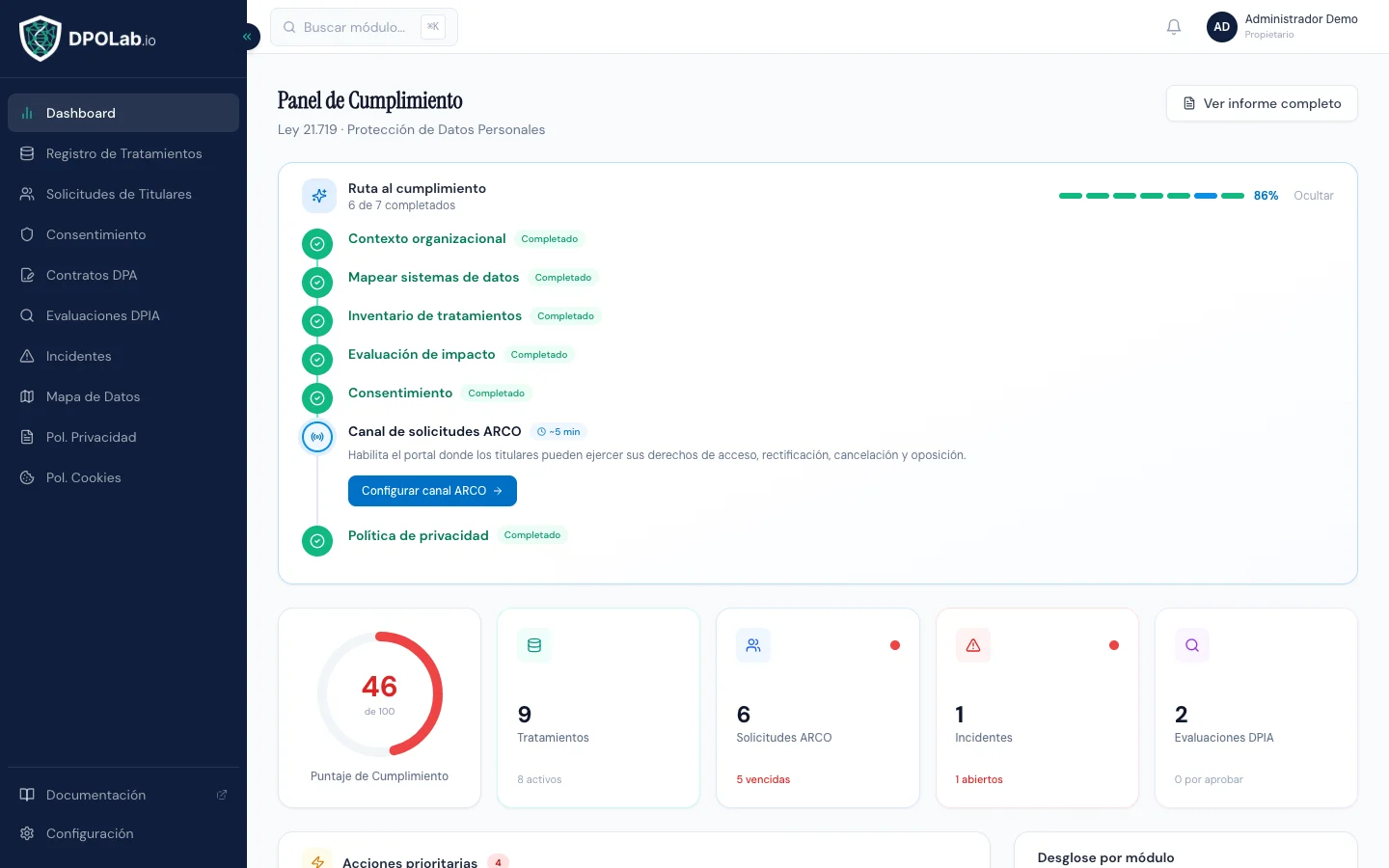Click the 8 activos text
Viewport: 1389px width, 868px height.
(539, 779)
